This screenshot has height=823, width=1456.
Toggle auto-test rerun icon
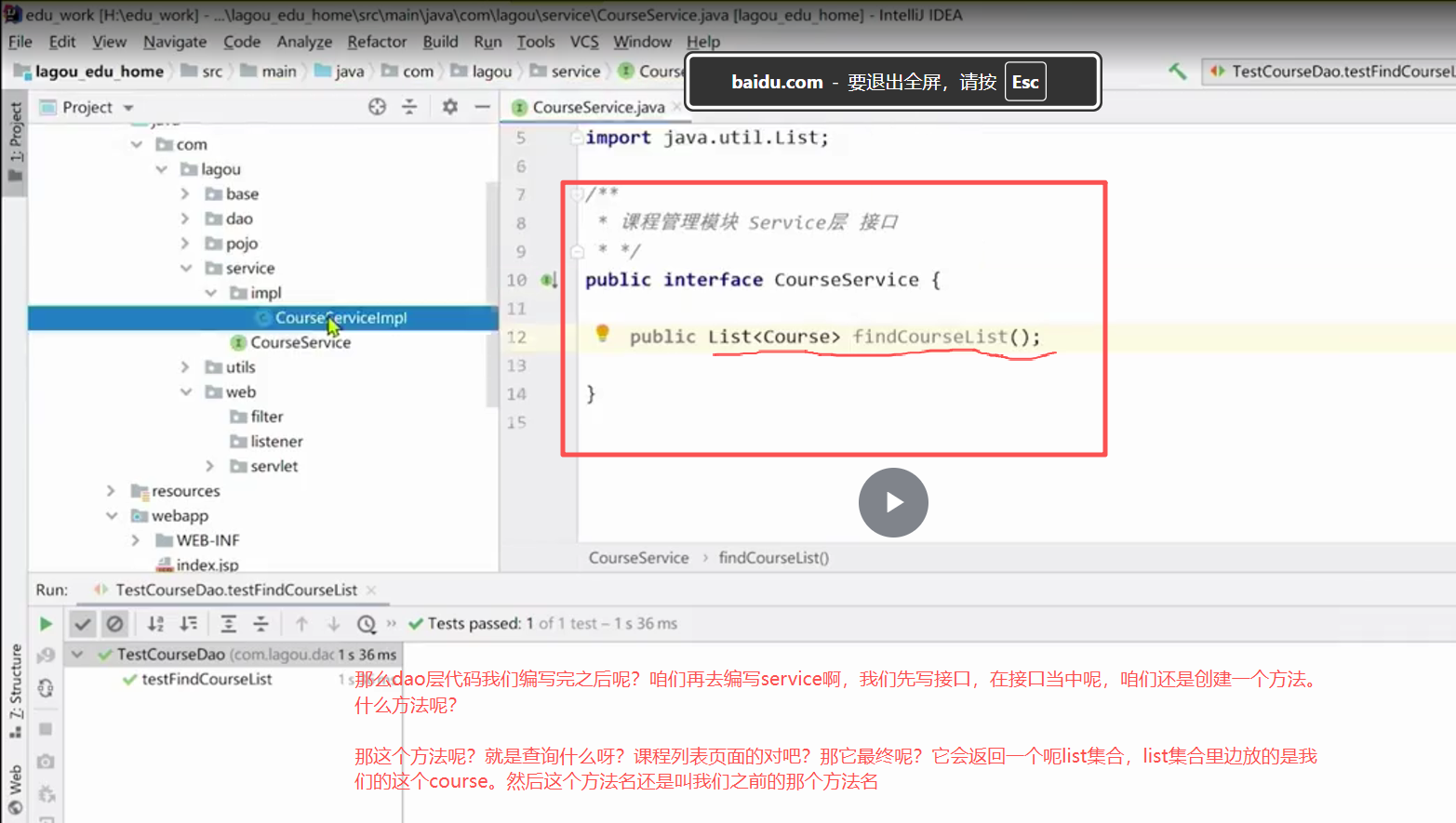(x=46, y=688)
